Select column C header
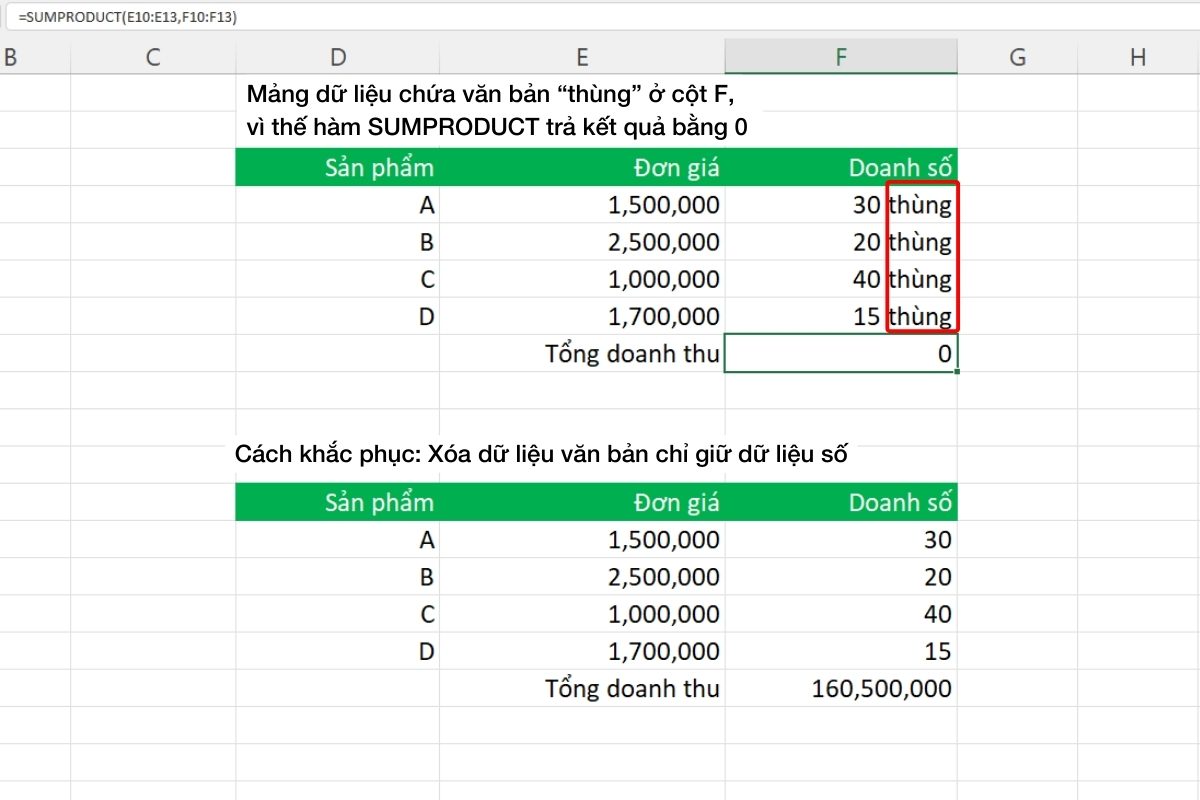The width and height of the screenshot is (1200, 800). click(153, 57)
